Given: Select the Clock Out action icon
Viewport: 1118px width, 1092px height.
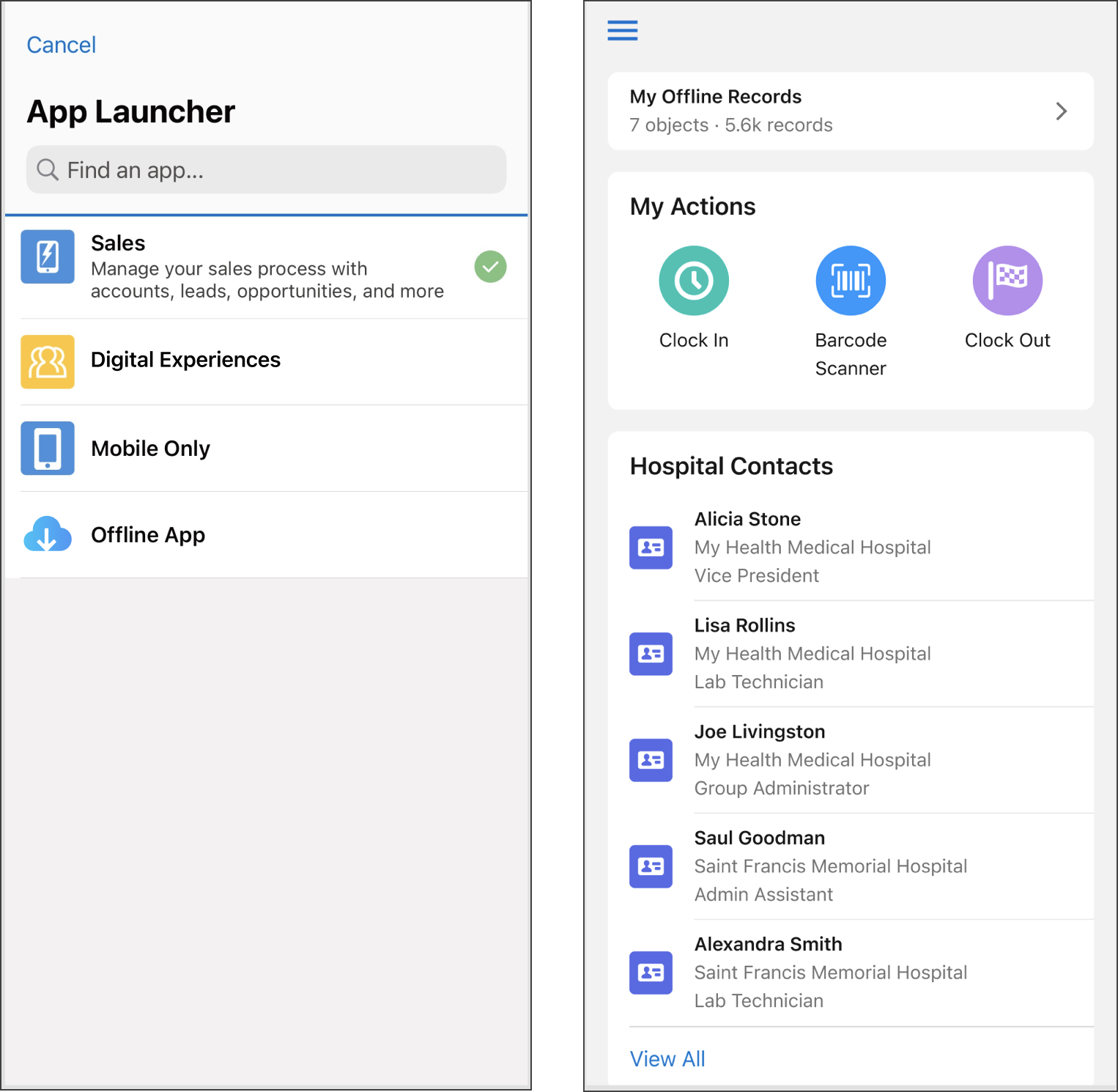Looking at the screenshot, I should click(x=1007, y=280).
